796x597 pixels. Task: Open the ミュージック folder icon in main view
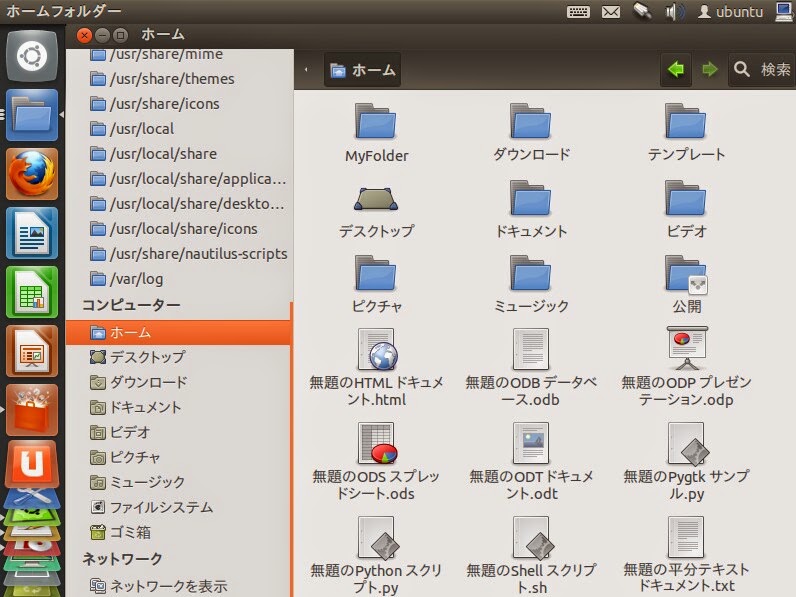click(530, 273)
